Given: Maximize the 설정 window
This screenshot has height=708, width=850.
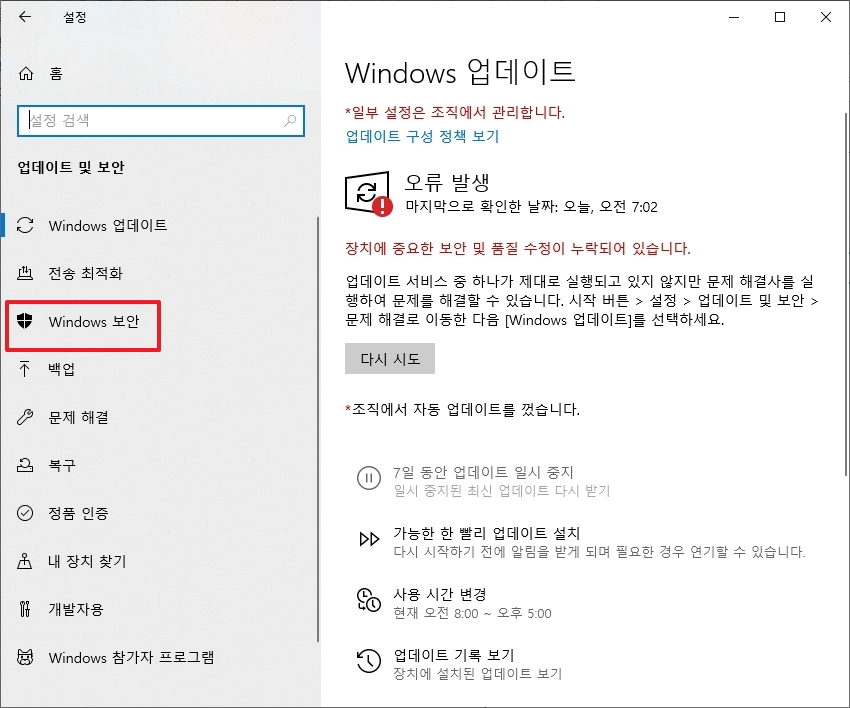Looking at the screenshot, I should point(780,17).
